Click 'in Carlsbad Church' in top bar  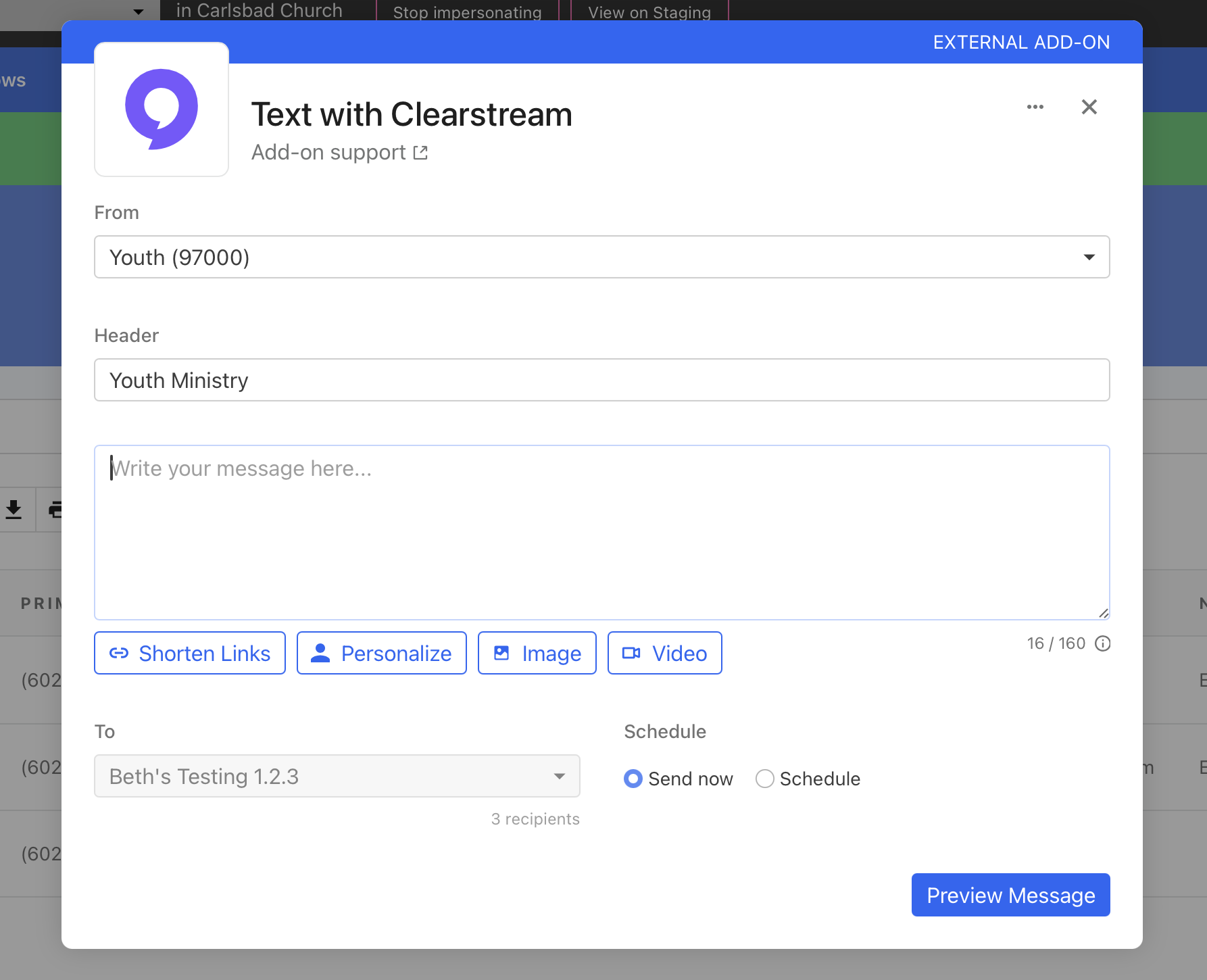(x=259, y=10)
